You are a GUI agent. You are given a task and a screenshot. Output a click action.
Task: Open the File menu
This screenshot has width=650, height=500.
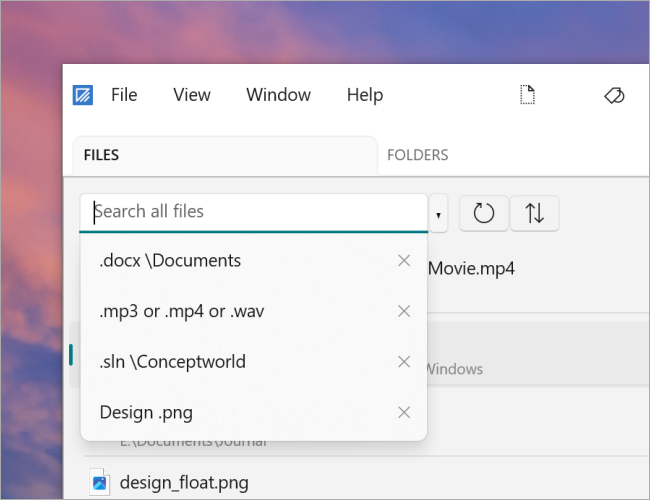point(124,95)
